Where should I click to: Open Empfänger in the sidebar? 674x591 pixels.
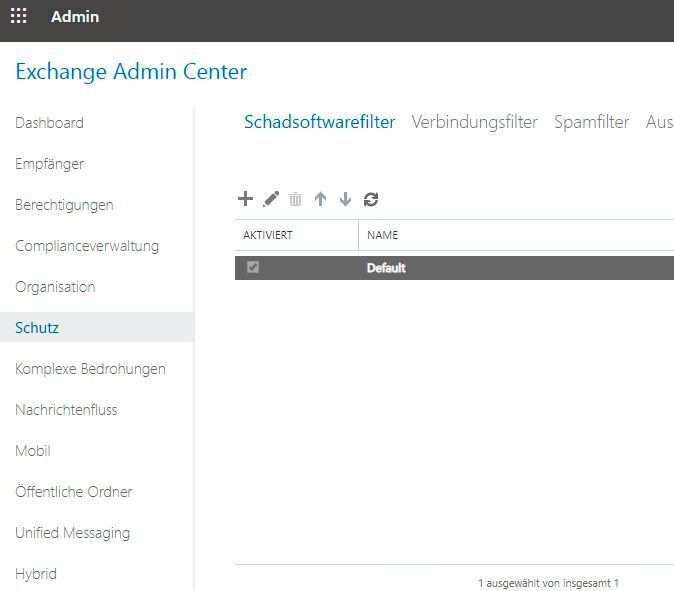coord(49,164)
